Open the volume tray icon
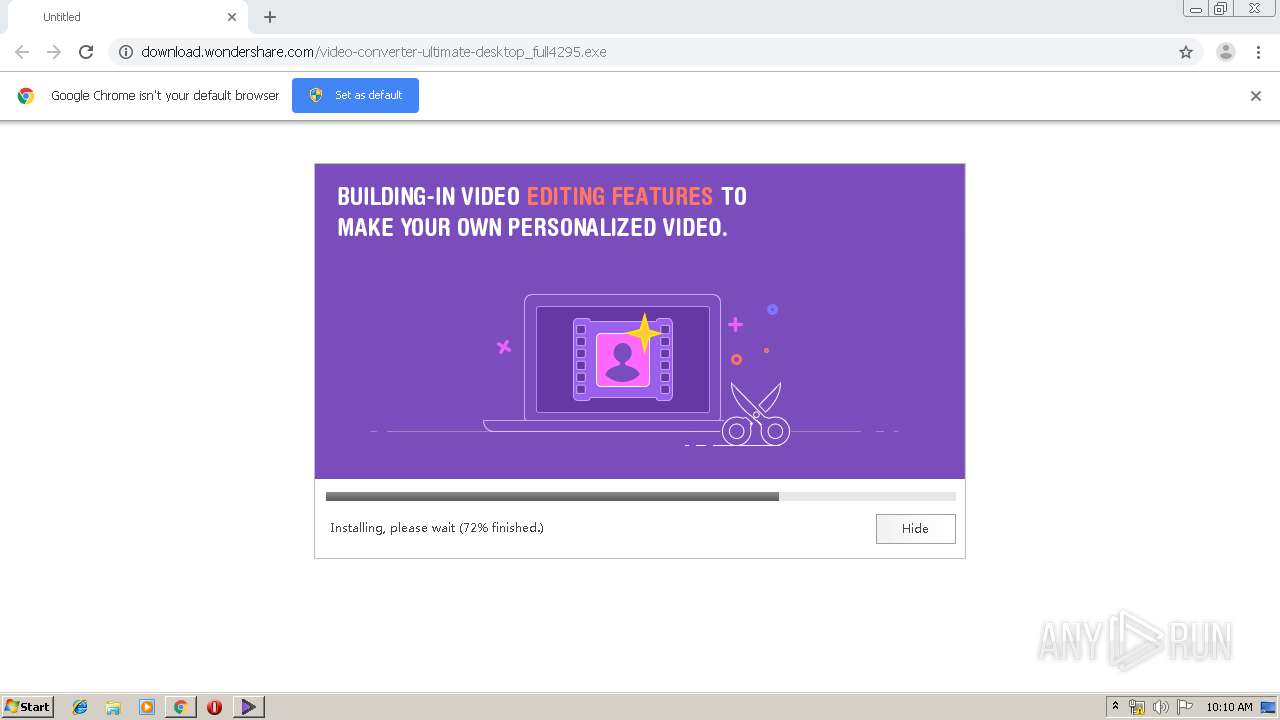This screenshot has width=1280, height=720. pos(1161,707)
